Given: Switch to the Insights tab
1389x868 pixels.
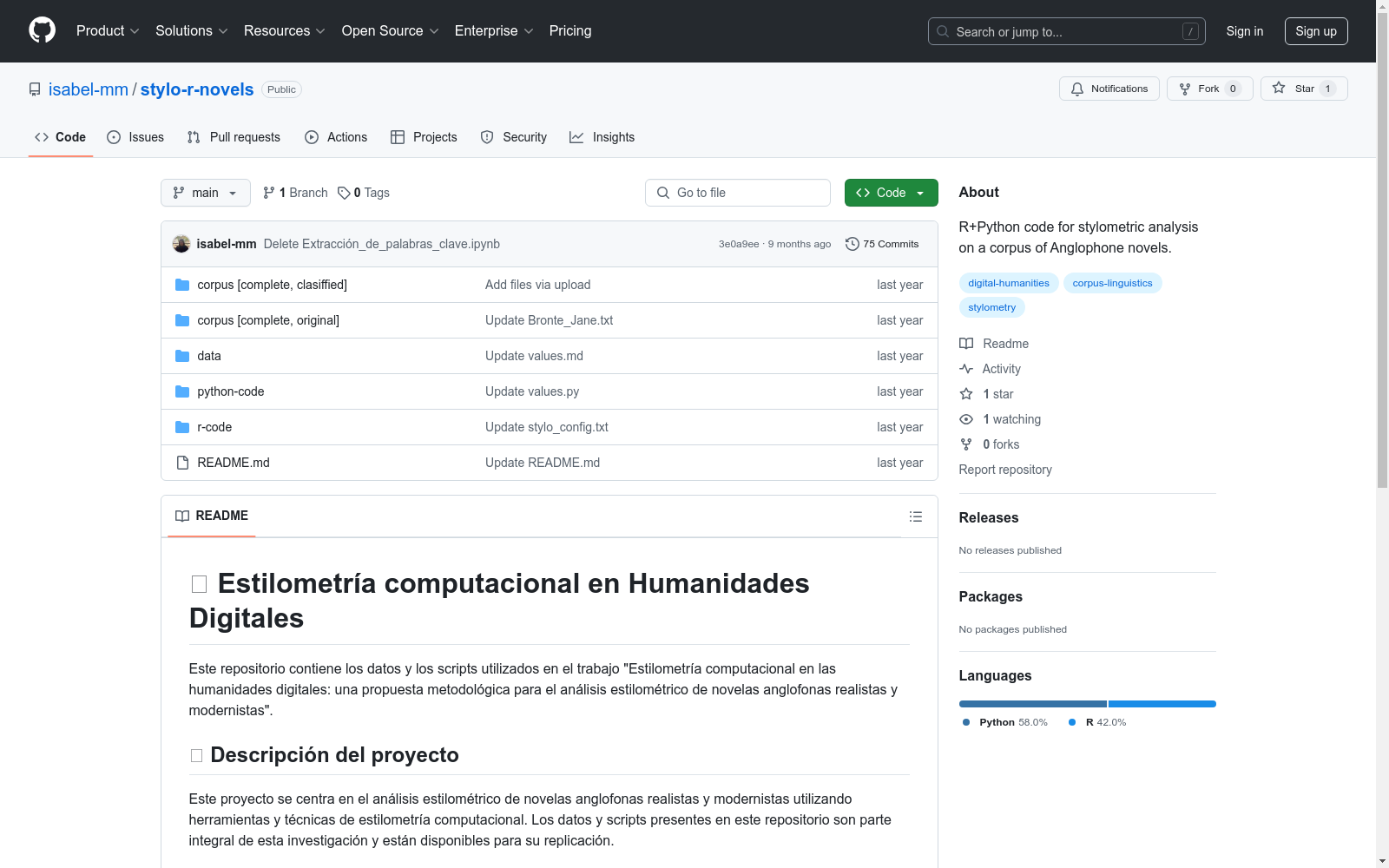Looking at the screenshot, I should (x=602, y=137).
